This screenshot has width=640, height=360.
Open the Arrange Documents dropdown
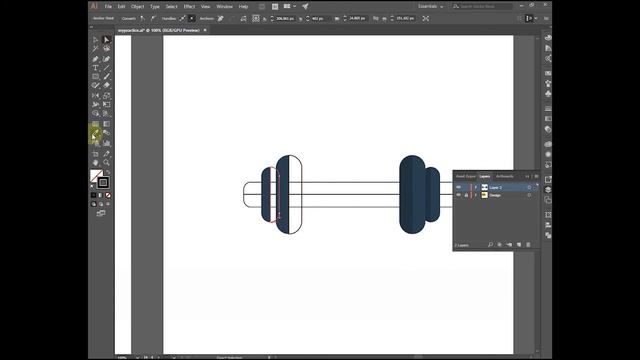289,7
